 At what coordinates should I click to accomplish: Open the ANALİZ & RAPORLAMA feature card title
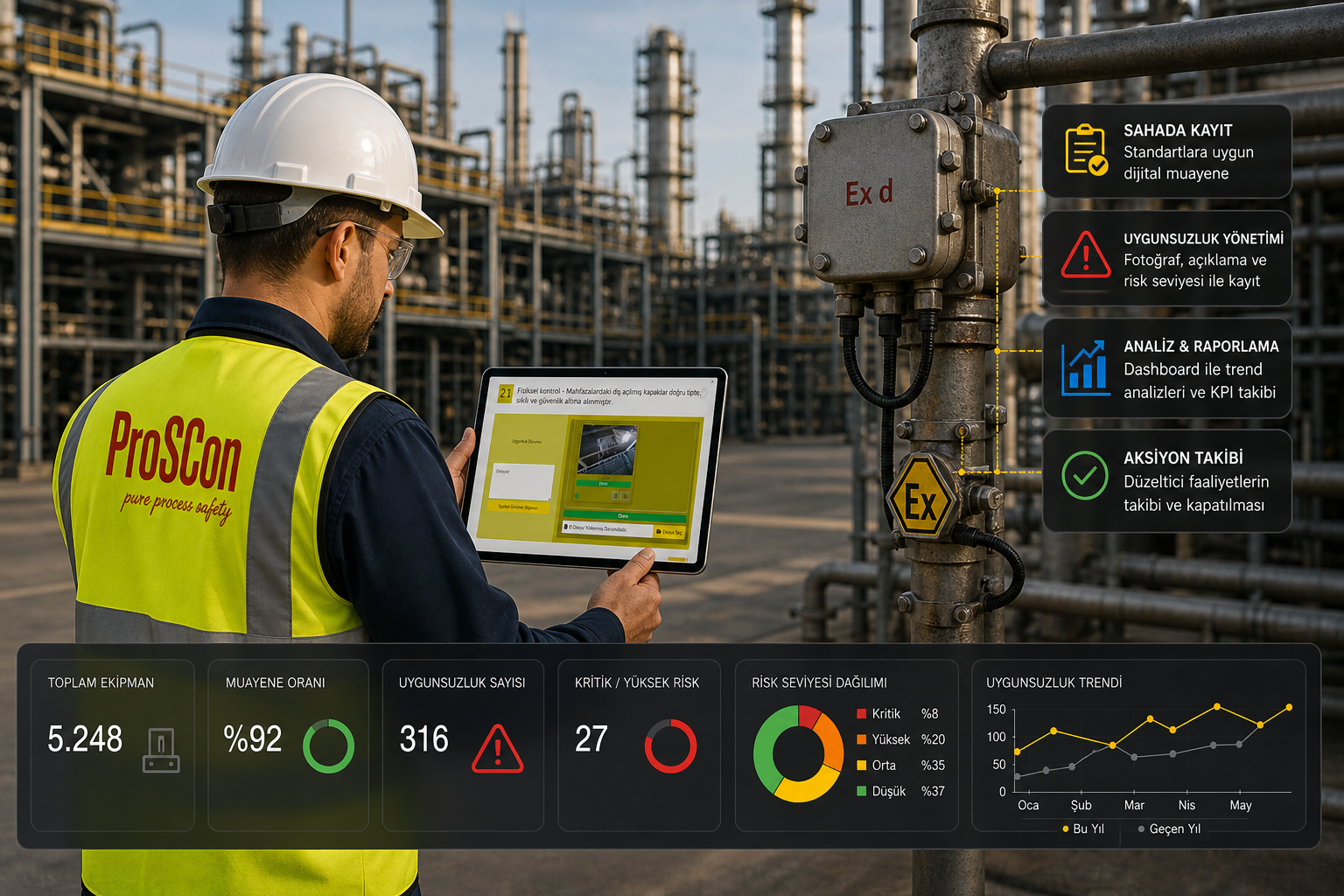[1201, 346]
